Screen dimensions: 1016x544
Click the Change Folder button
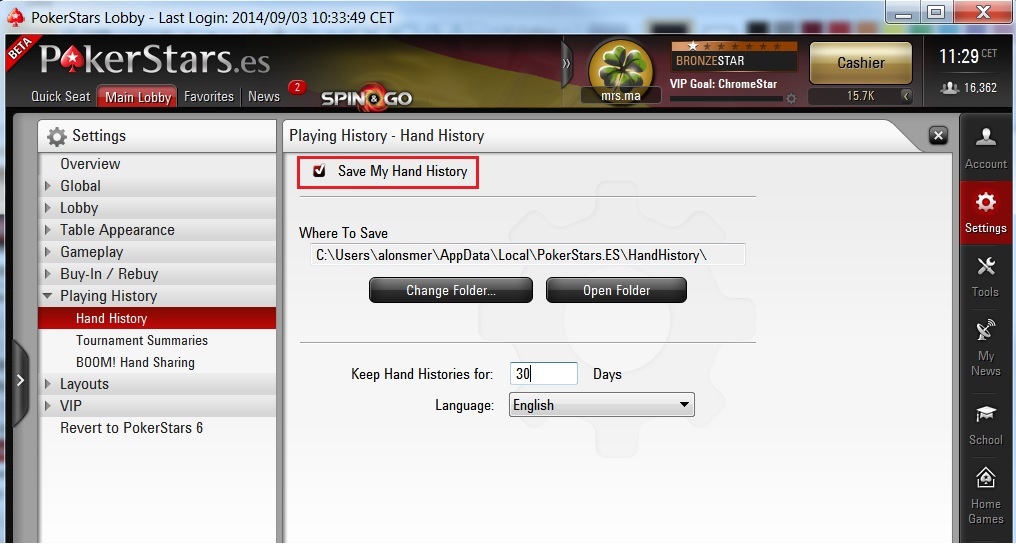pos(451,290)
